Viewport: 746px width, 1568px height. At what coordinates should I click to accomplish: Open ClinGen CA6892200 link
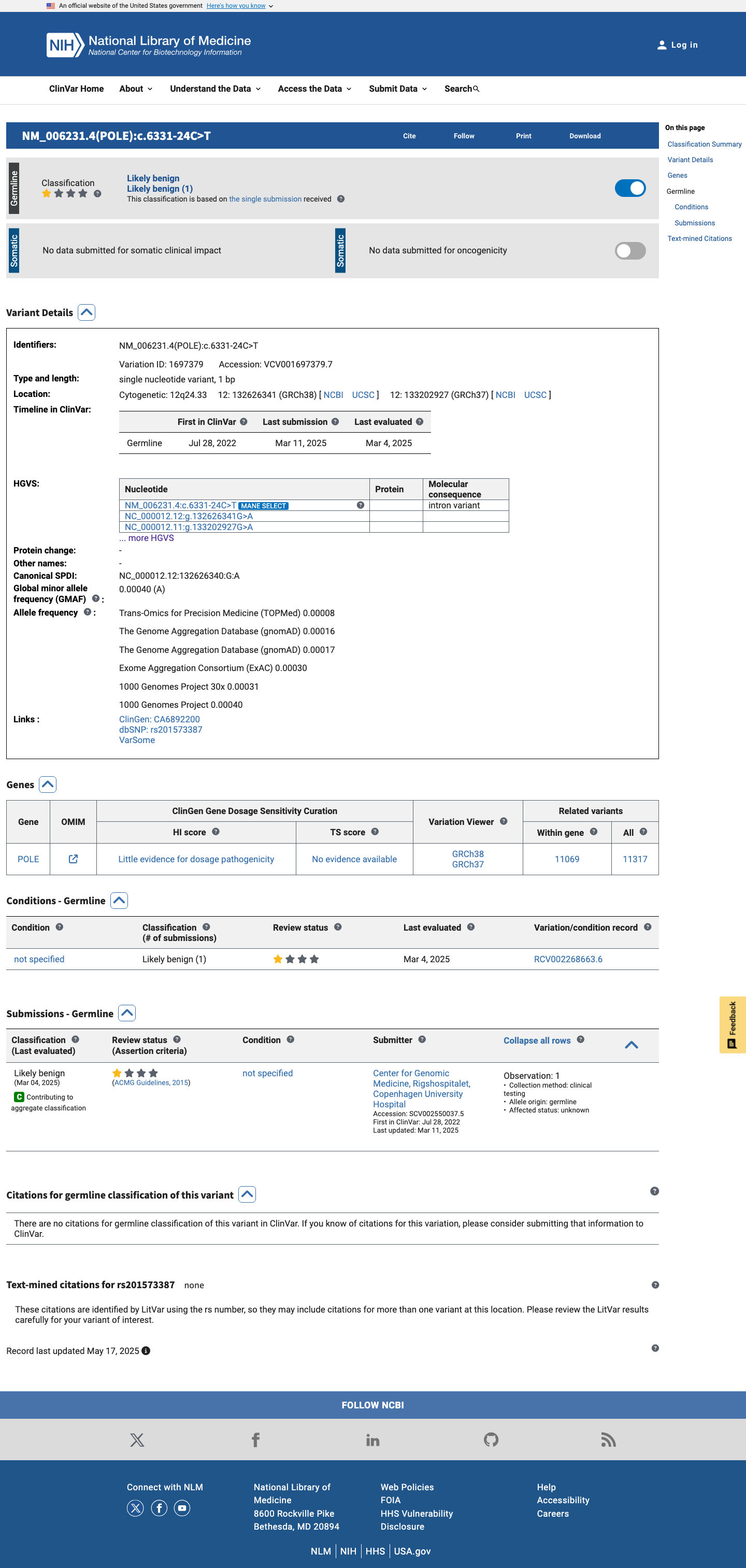point(160,719)
